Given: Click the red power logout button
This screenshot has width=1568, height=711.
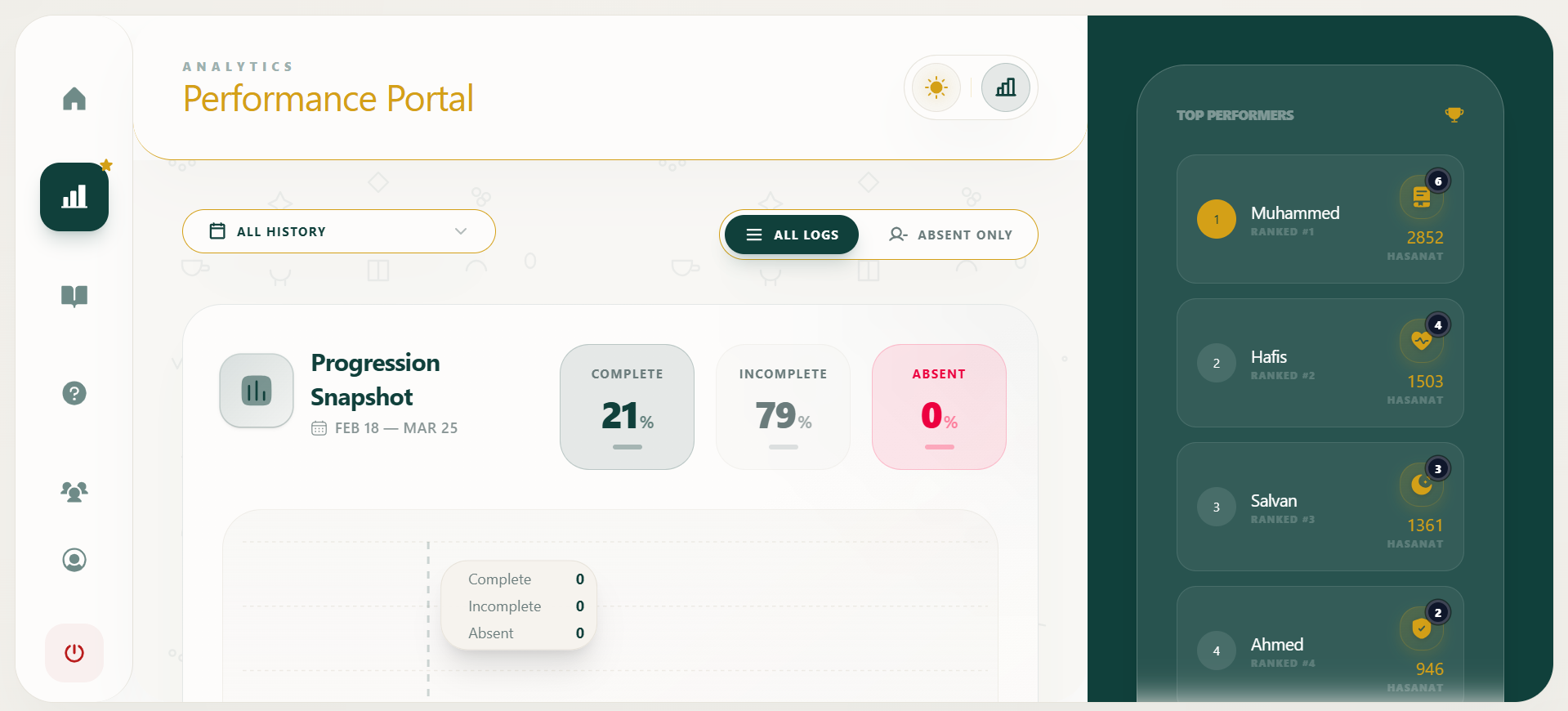Looking at the screenshot, I should click(74, 653).
